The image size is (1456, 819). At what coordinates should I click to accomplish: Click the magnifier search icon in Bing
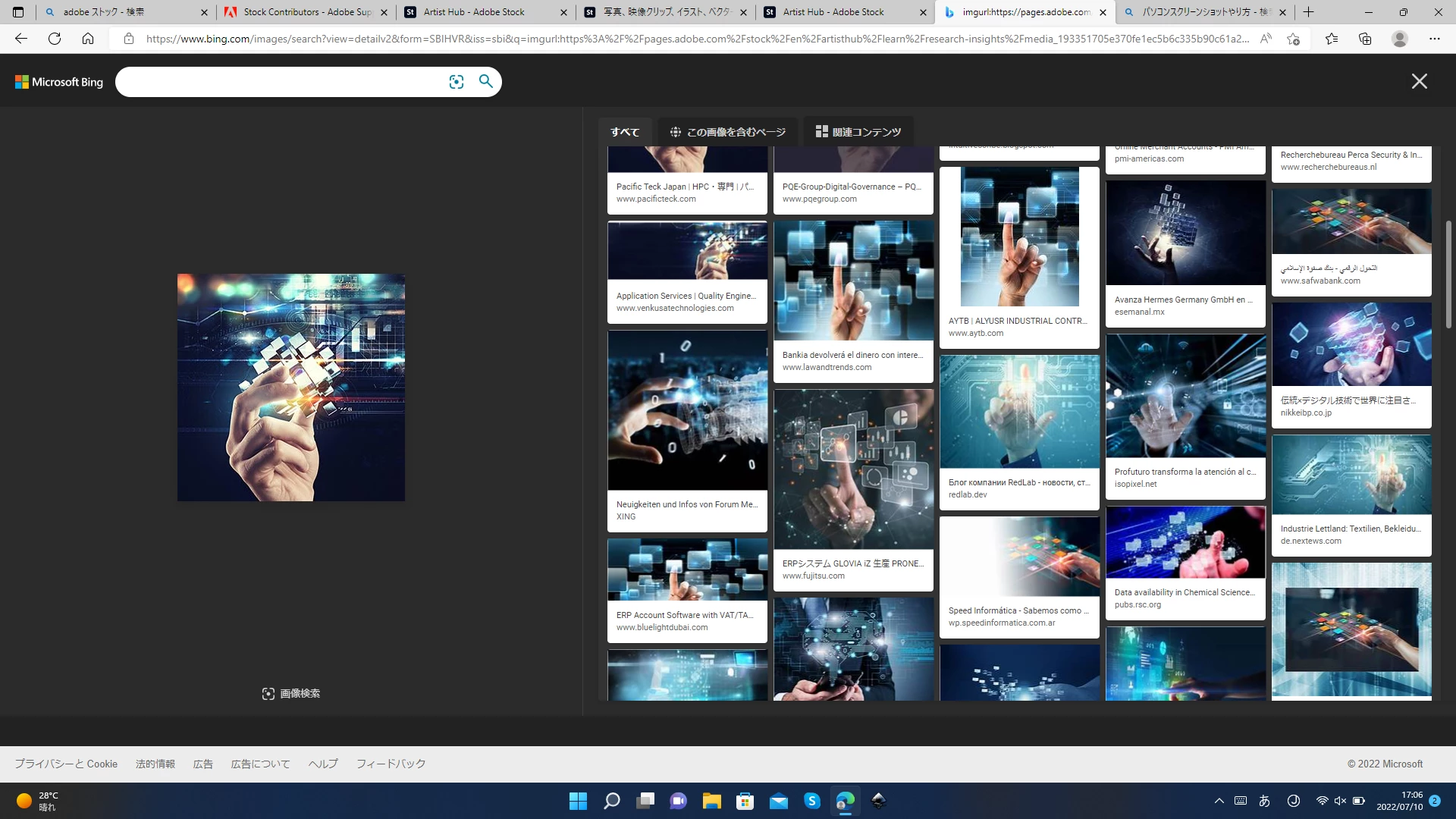486,81
